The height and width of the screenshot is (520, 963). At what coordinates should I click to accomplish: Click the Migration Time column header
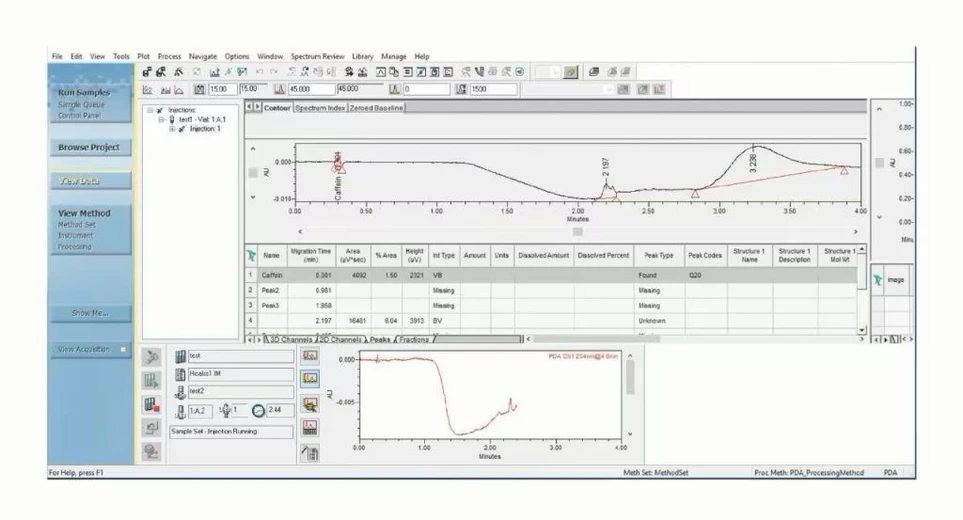[311, 255]
